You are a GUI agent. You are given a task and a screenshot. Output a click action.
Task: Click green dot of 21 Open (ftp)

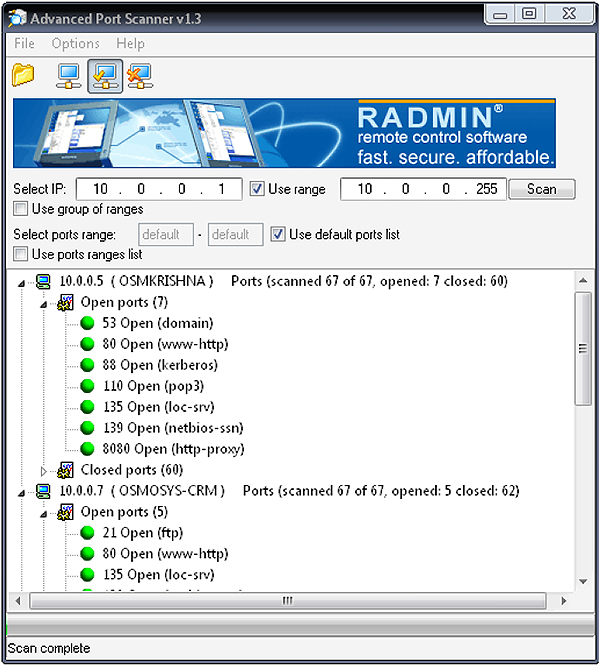click(x=87, y=533)
